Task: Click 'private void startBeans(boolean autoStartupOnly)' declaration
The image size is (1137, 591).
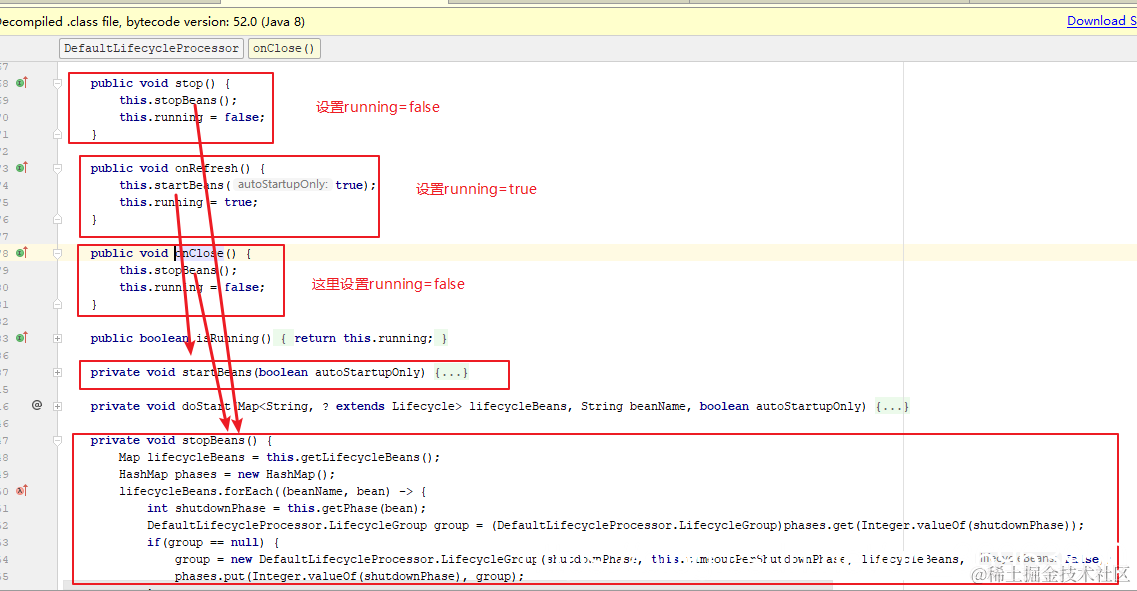Action: 257,373
